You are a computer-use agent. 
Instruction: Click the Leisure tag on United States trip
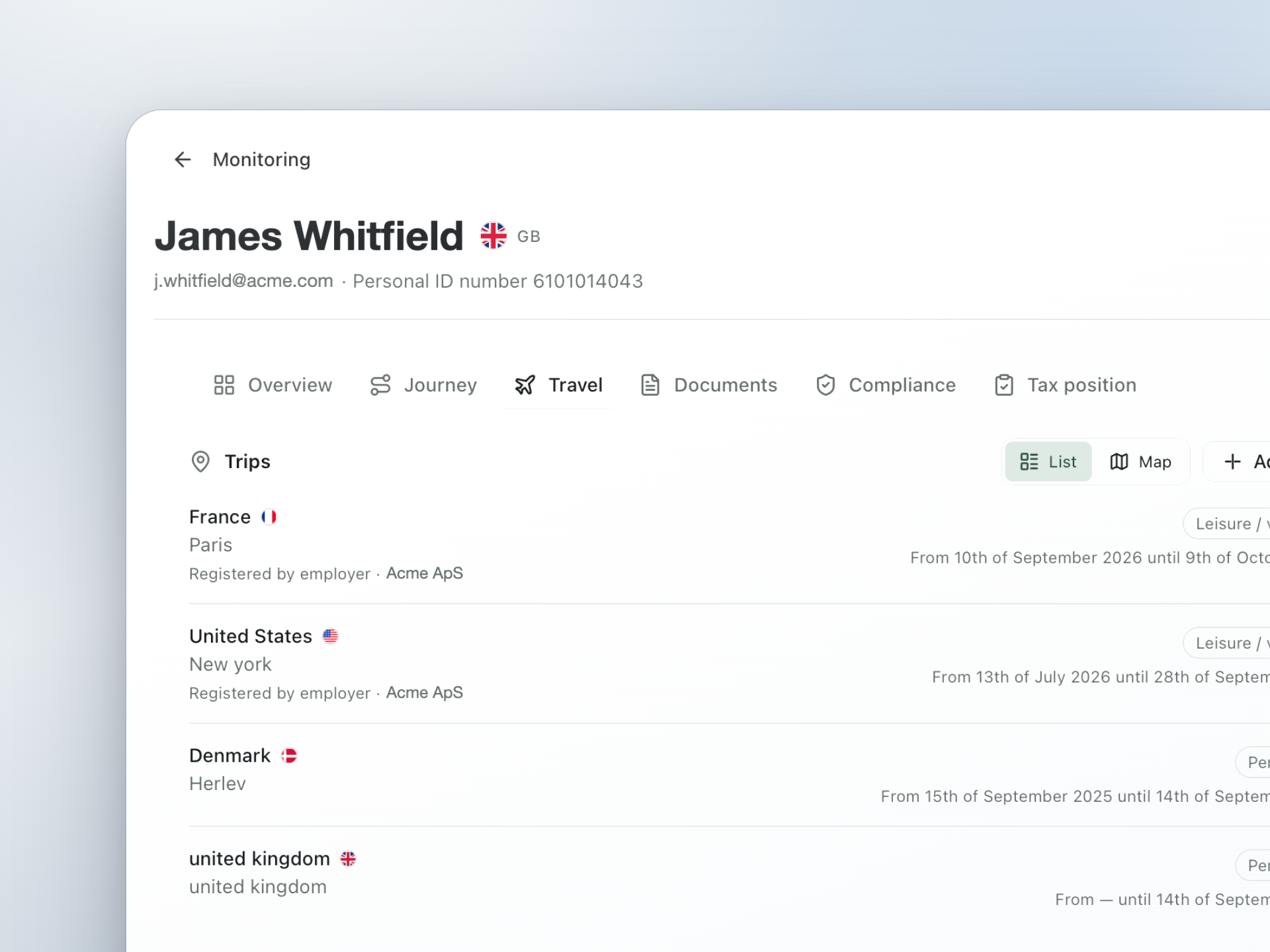tap(1227, 643)
